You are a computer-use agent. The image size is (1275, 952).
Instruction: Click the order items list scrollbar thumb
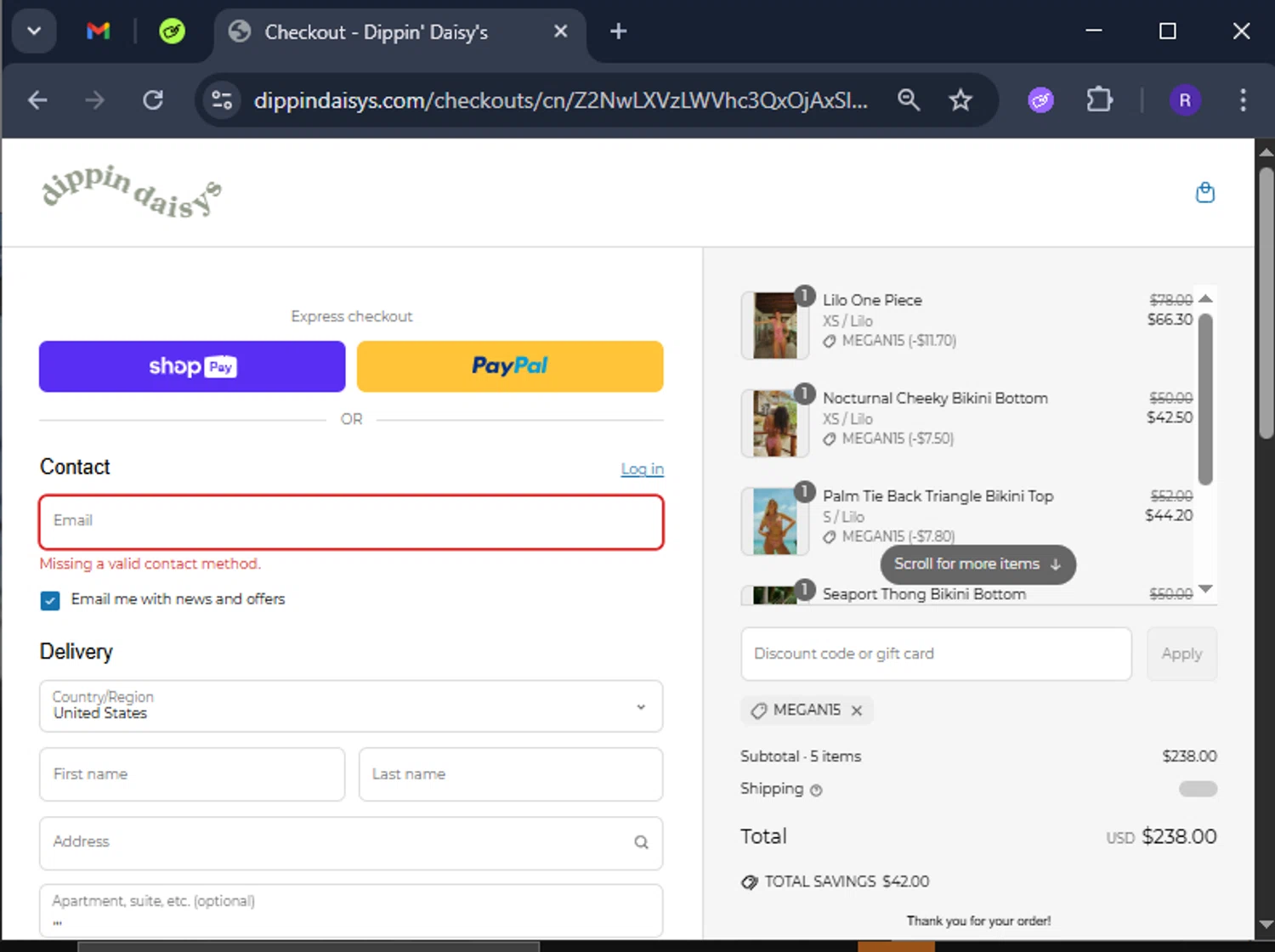1205,399
